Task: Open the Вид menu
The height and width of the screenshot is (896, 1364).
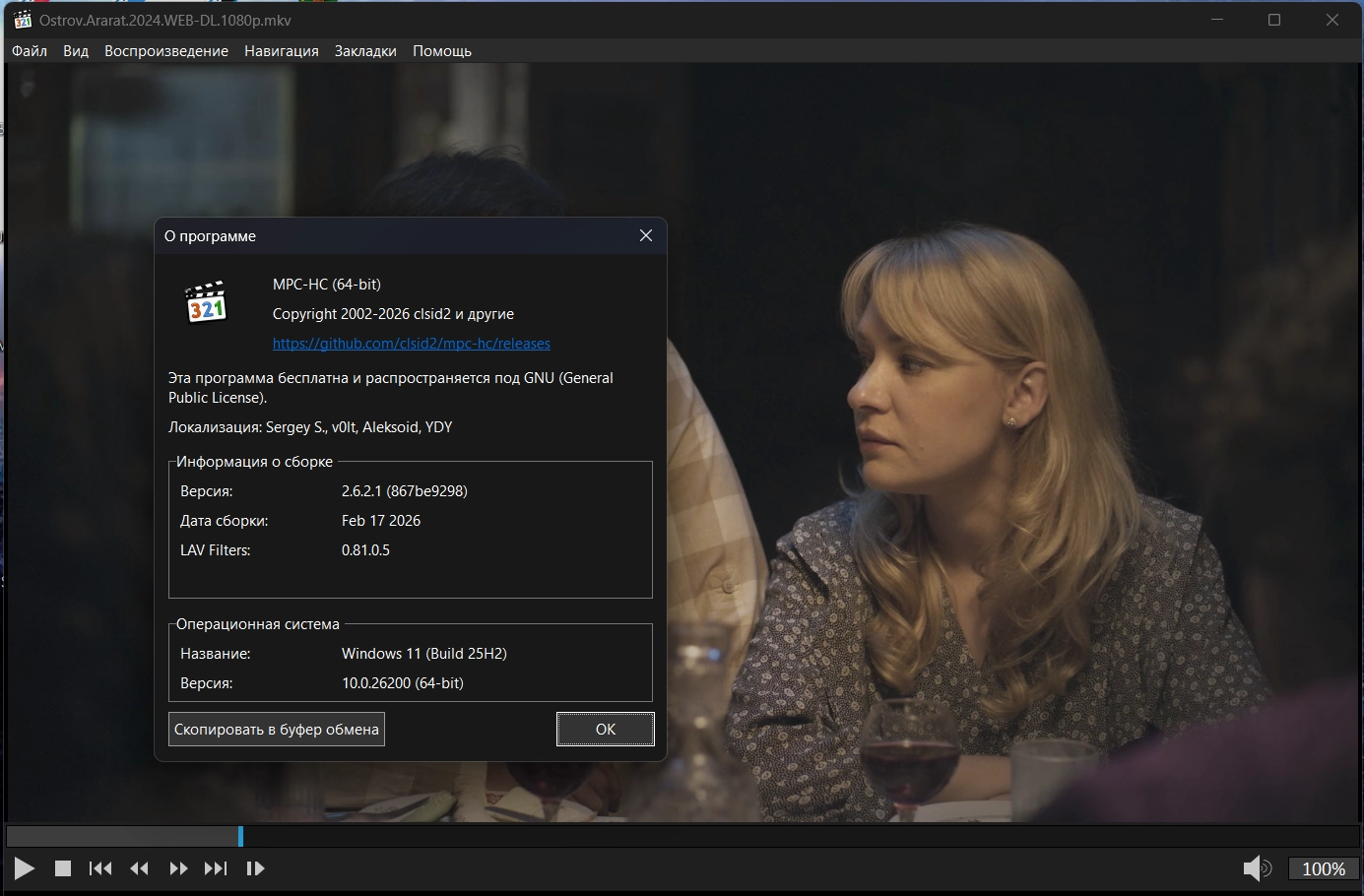Action: (76, 51)
